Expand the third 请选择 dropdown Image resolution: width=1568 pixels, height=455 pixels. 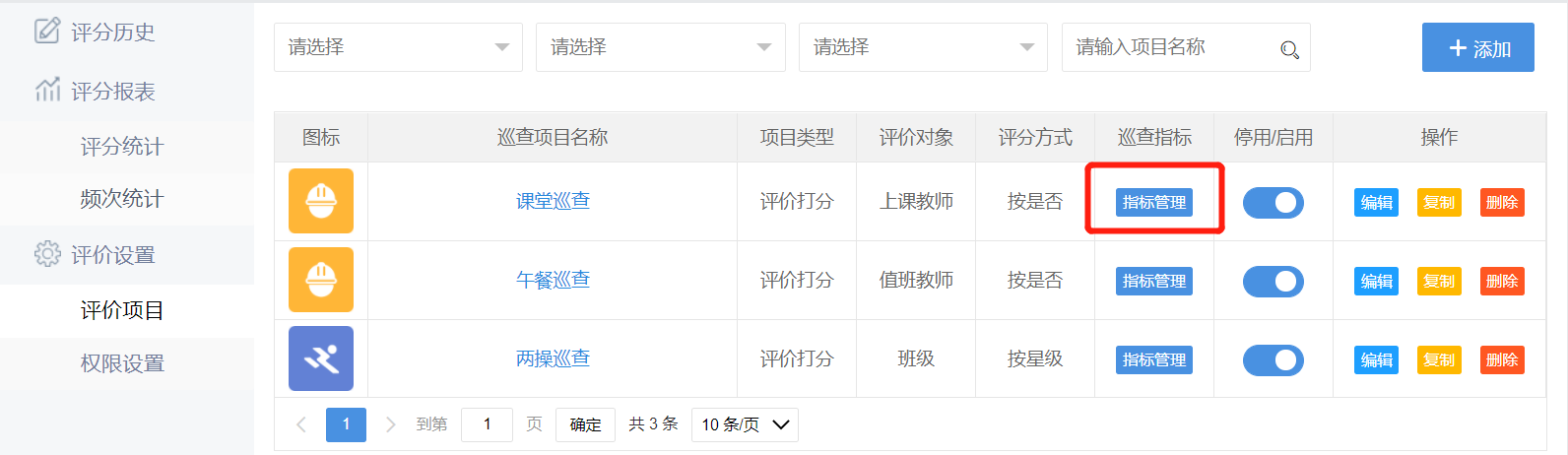pos(922,47)
